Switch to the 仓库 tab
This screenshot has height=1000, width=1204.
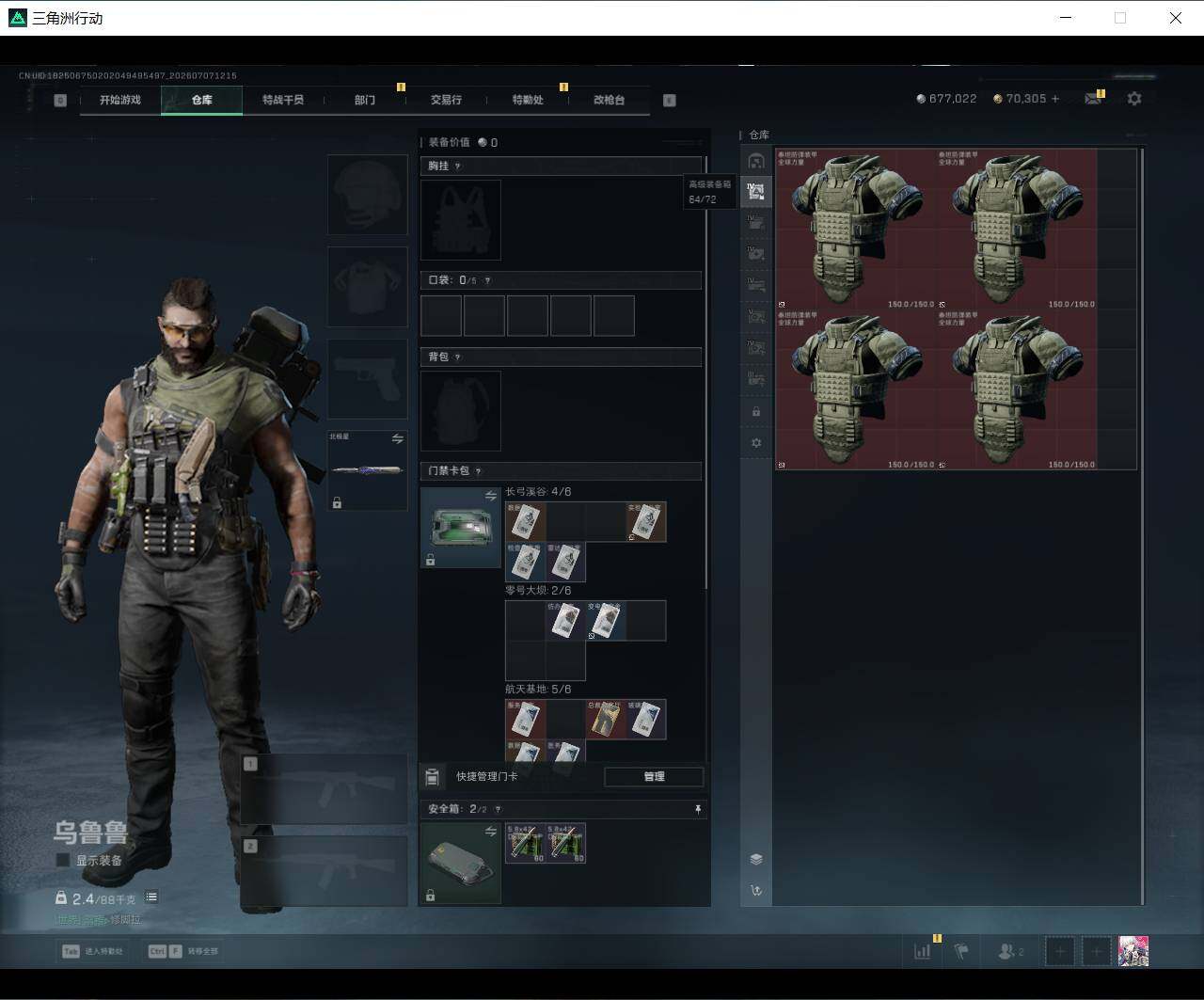pos(202,100)
